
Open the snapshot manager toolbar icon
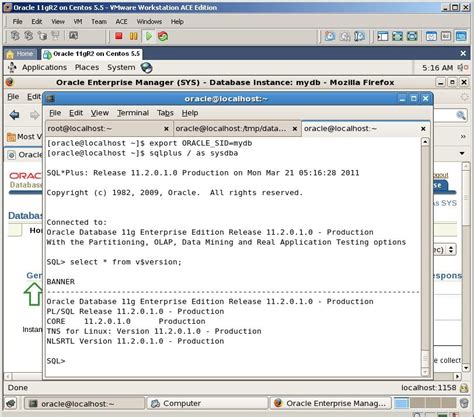coord(359,36)
